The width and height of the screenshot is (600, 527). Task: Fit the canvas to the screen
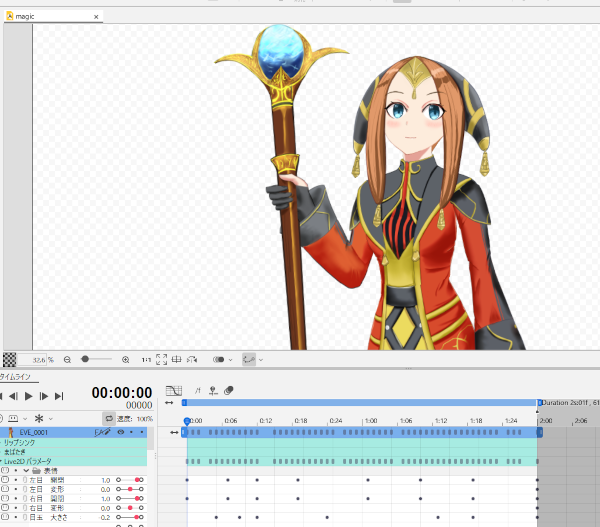coord(161,359)
